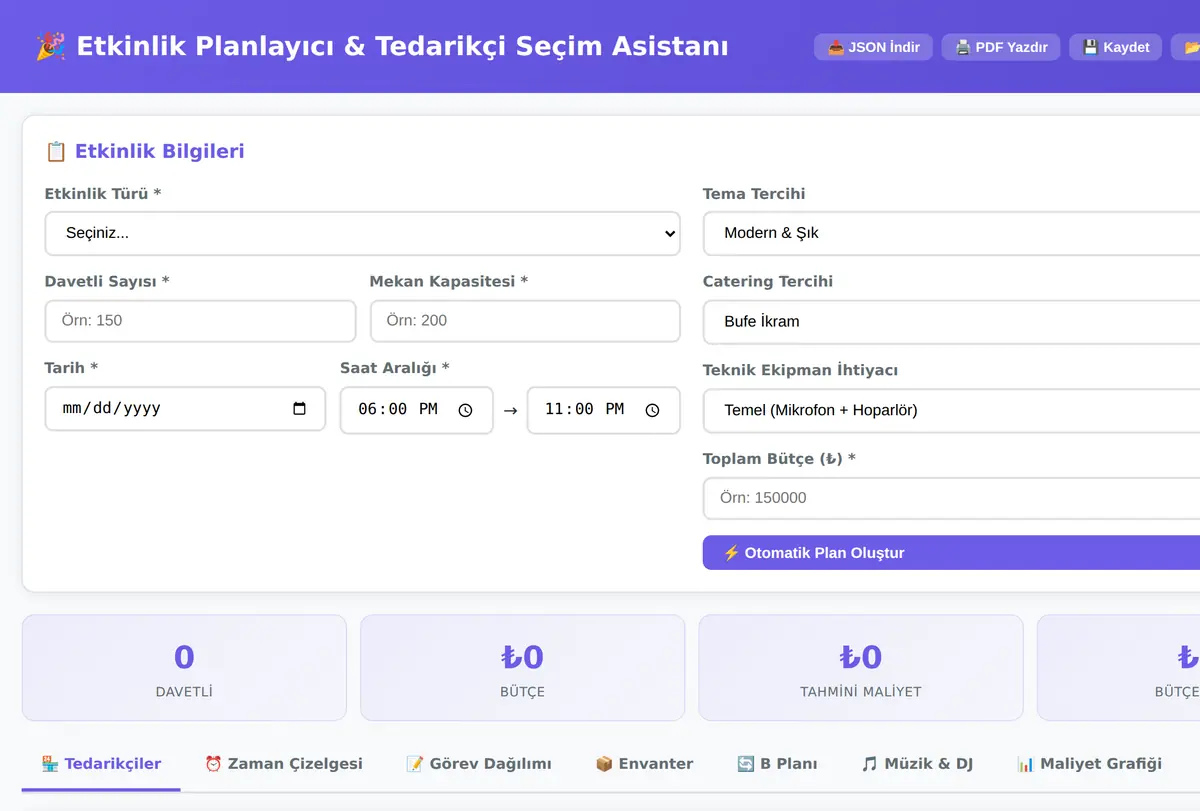Generate plan with Otomatik Plan Oluştur

(x=951, y=553)
